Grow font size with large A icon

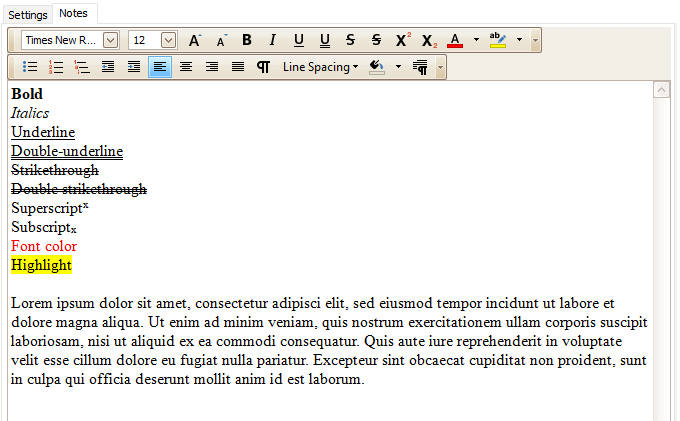[195, 40]
